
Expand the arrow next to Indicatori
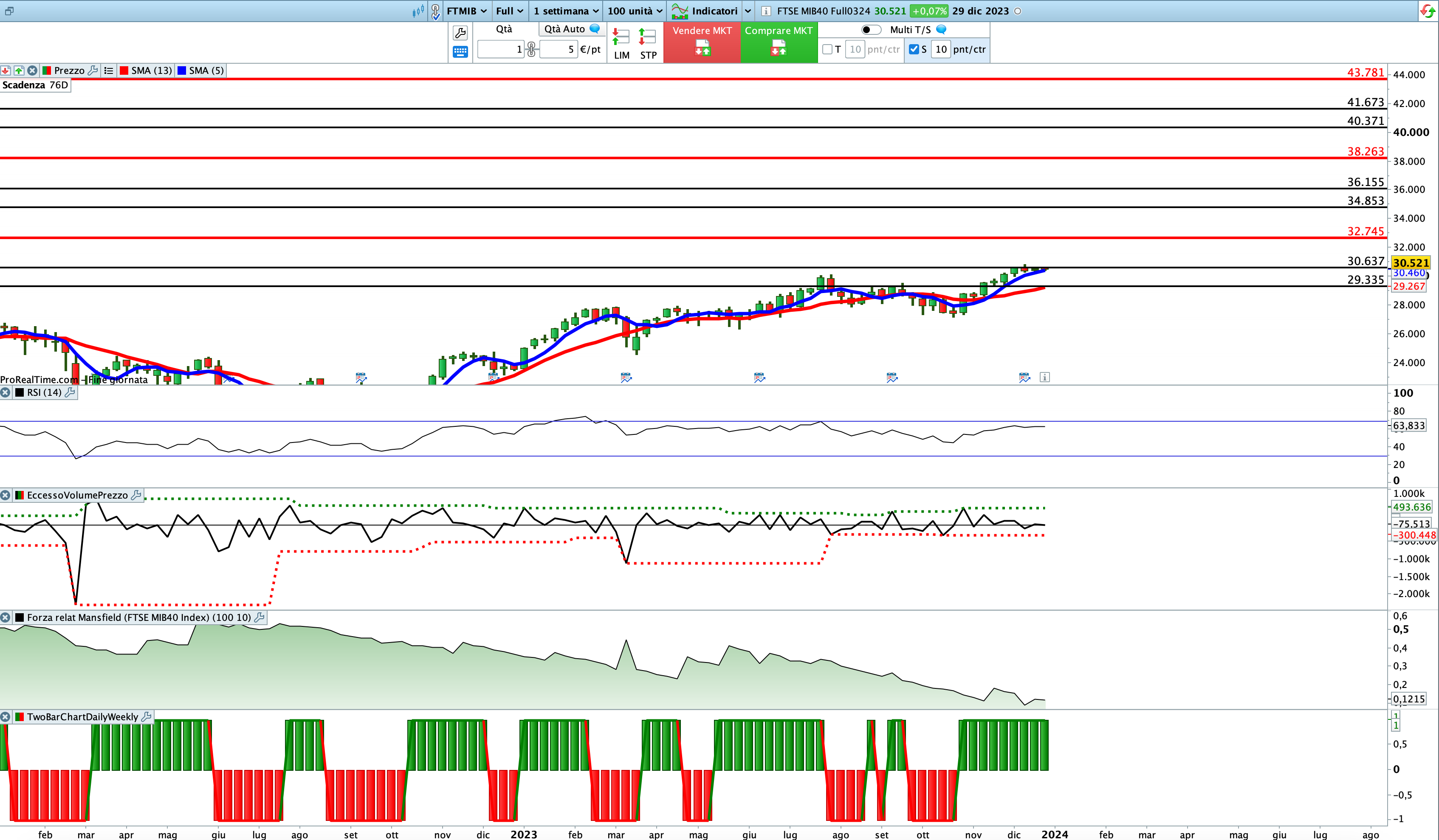click(748, 11)
